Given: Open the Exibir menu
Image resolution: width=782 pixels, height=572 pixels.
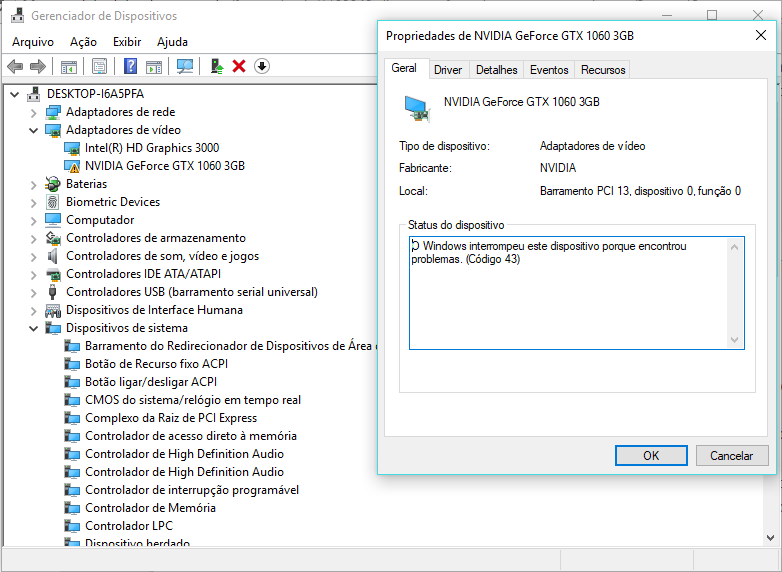Looking at the screenshot, I should pos(127,42).
